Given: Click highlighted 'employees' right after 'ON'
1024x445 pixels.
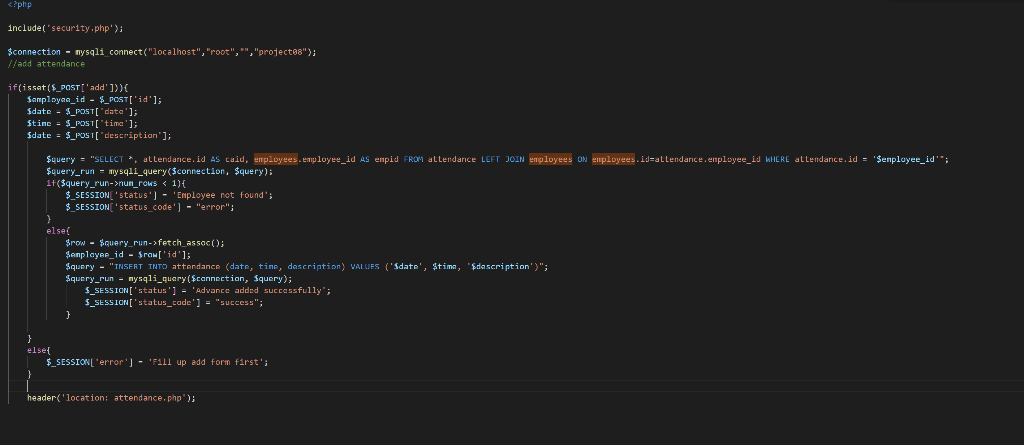Looking at the screenshot, I should [x=614, y=159].
